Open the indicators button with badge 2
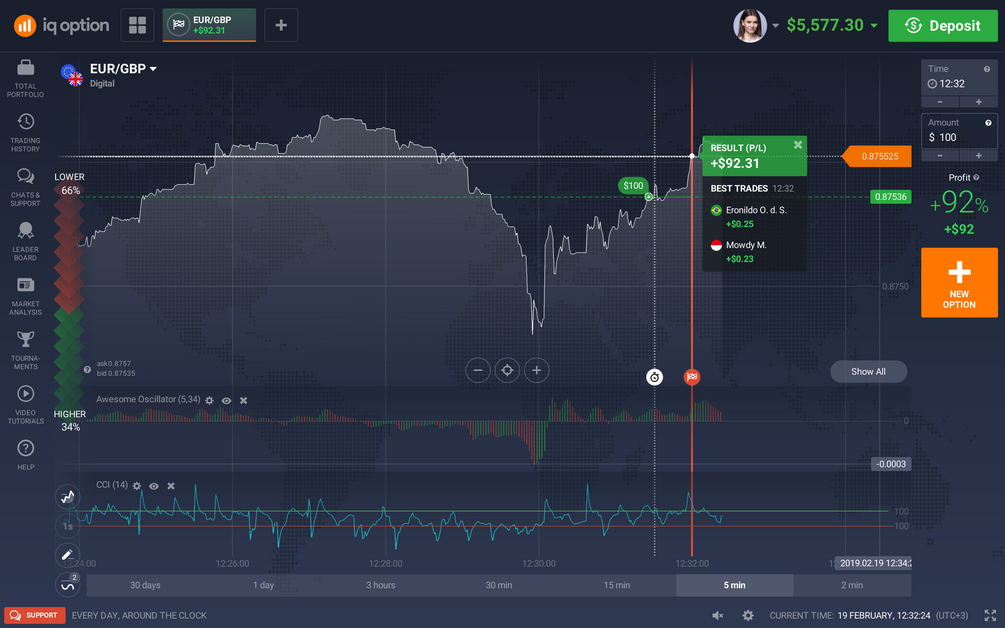Viewport: 1005px width, 628px height. click(67, 585)
